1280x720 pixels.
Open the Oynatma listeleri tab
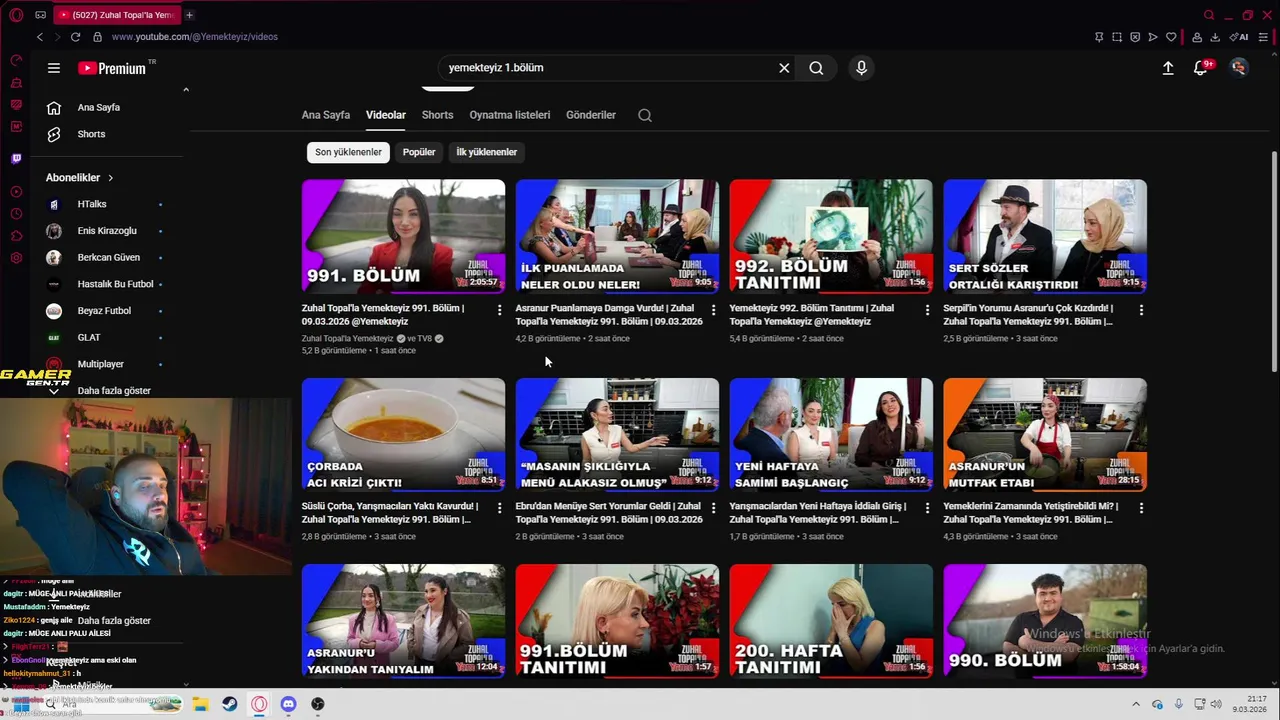(x=510, y=115)
